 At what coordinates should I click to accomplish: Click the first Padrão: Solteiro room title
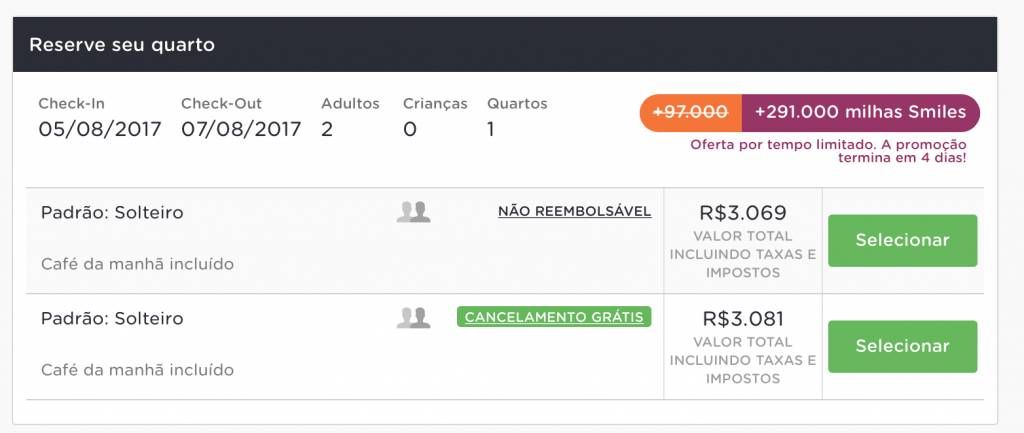pos(112,212)
